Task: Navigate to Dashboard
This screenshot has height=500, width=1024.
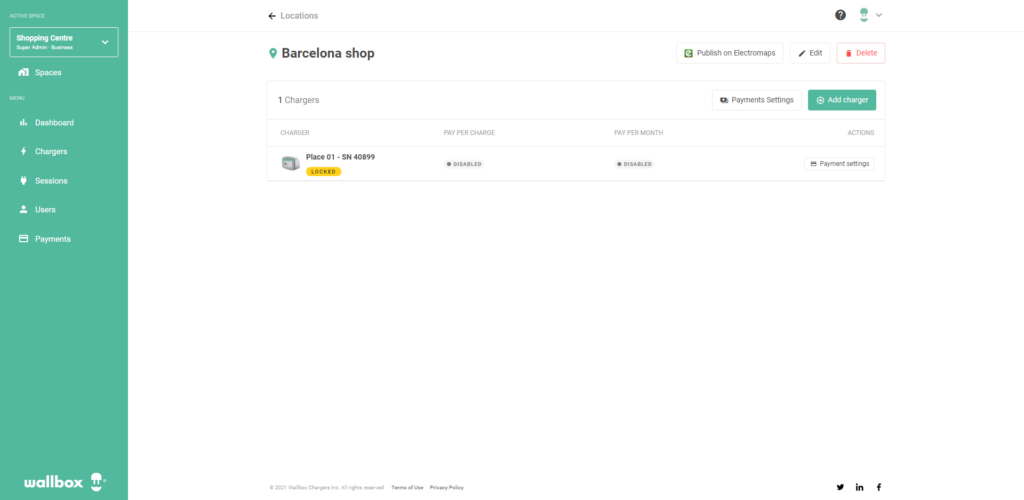Action: tap(53, 123)
